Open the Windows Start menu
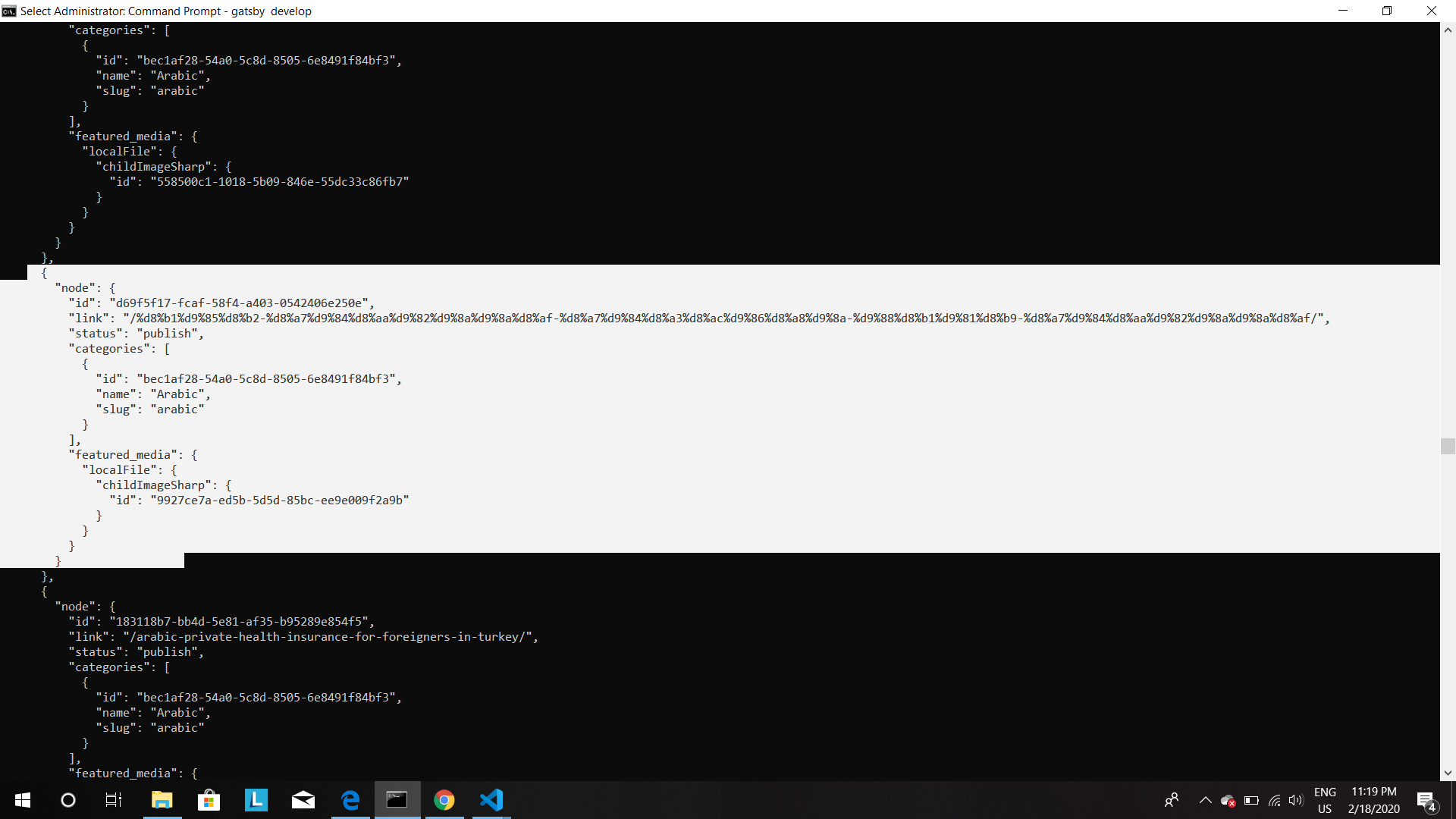This screenshot has width=1456, height=819. 23,800
